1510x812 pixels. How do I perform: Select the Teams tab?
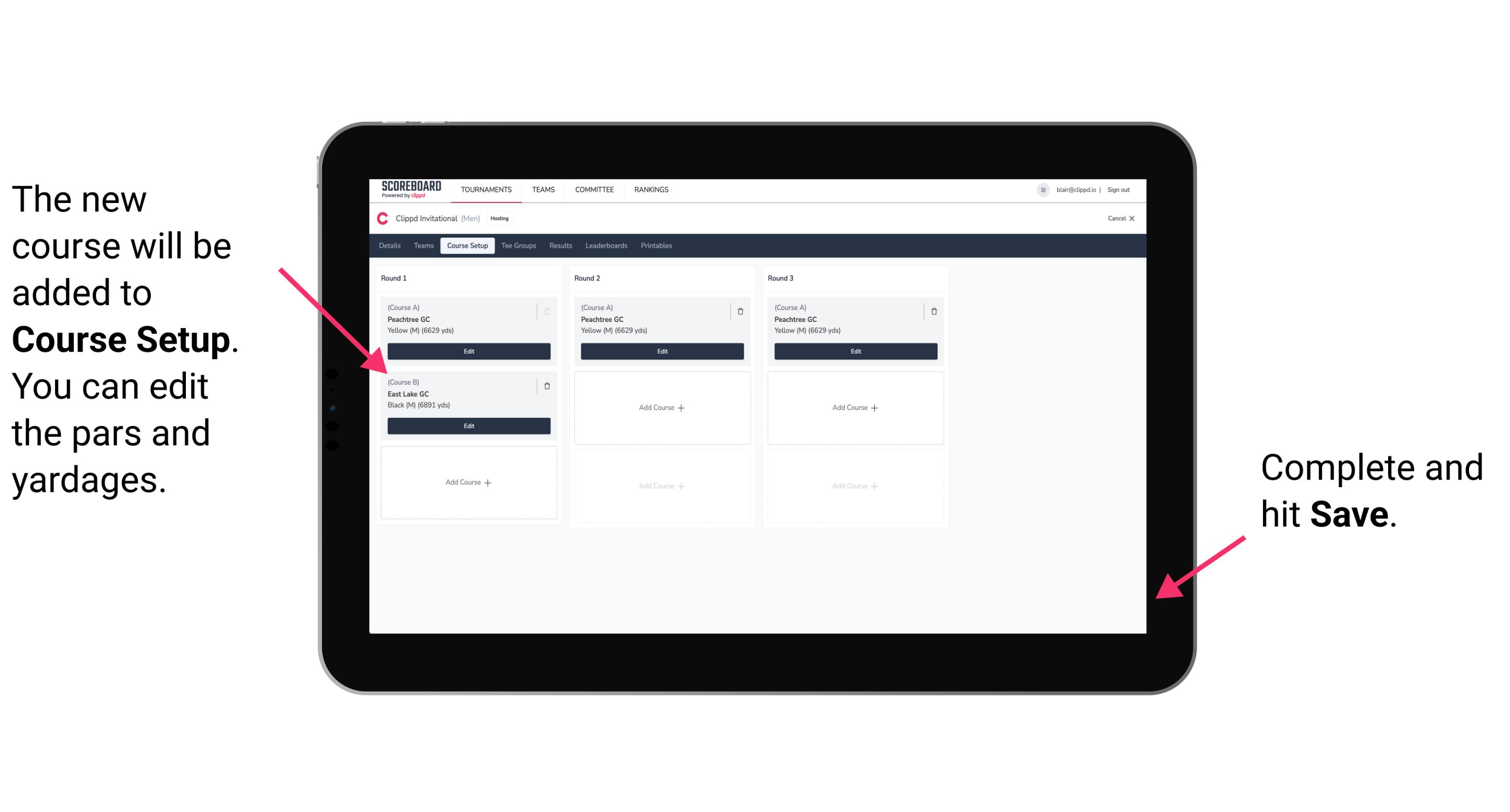pyautogui.click(x=422, y=245)
